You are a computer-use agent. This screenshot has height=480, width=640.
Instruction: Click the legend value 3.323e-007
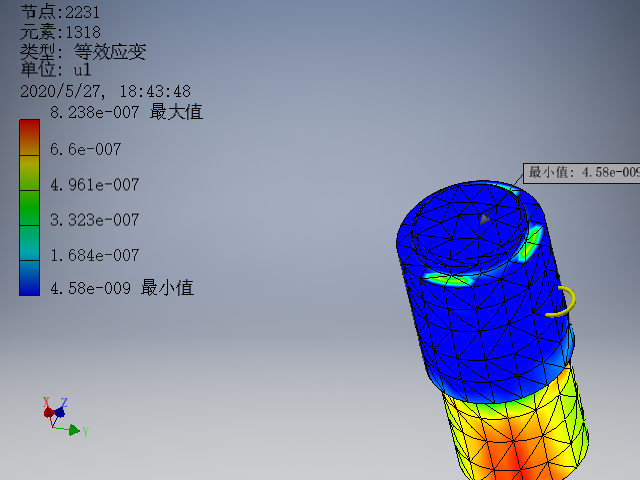coord(95,220)
